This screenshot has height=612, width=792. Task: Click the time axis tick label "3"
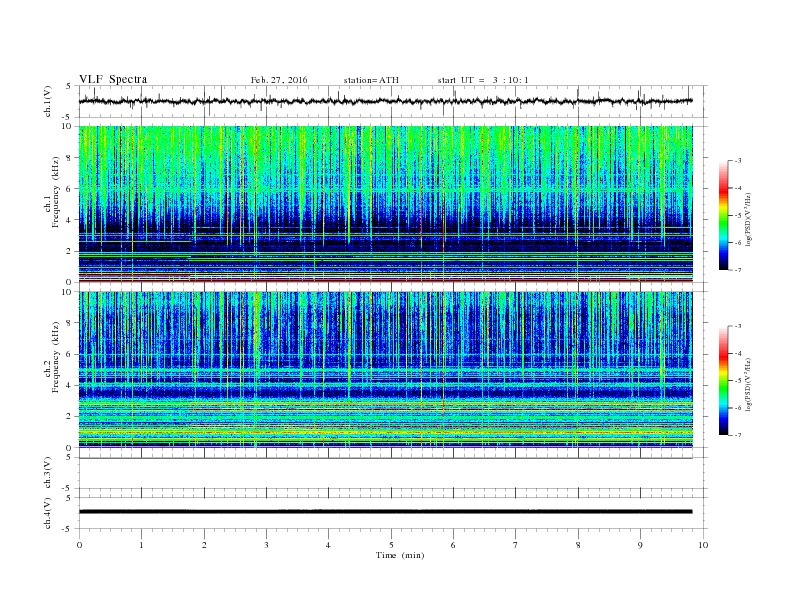(266, 545)
